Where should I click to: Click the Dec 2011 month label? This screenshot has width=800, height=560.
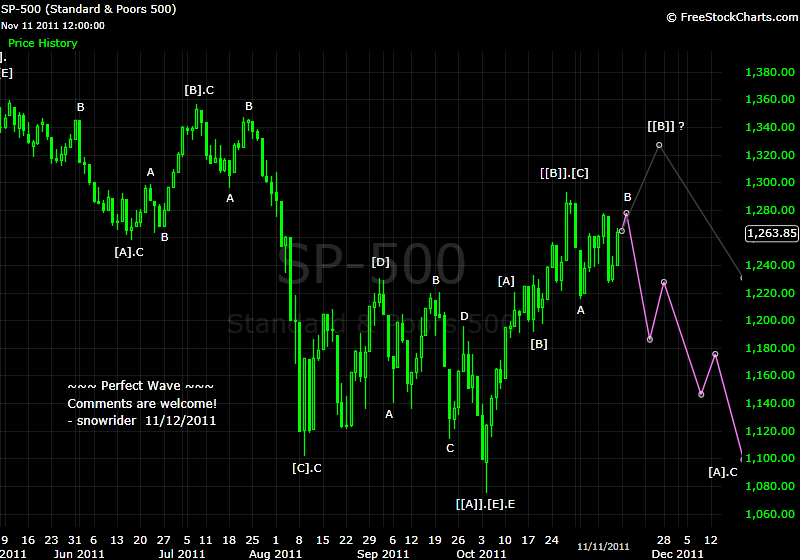[x=678, y=554]
